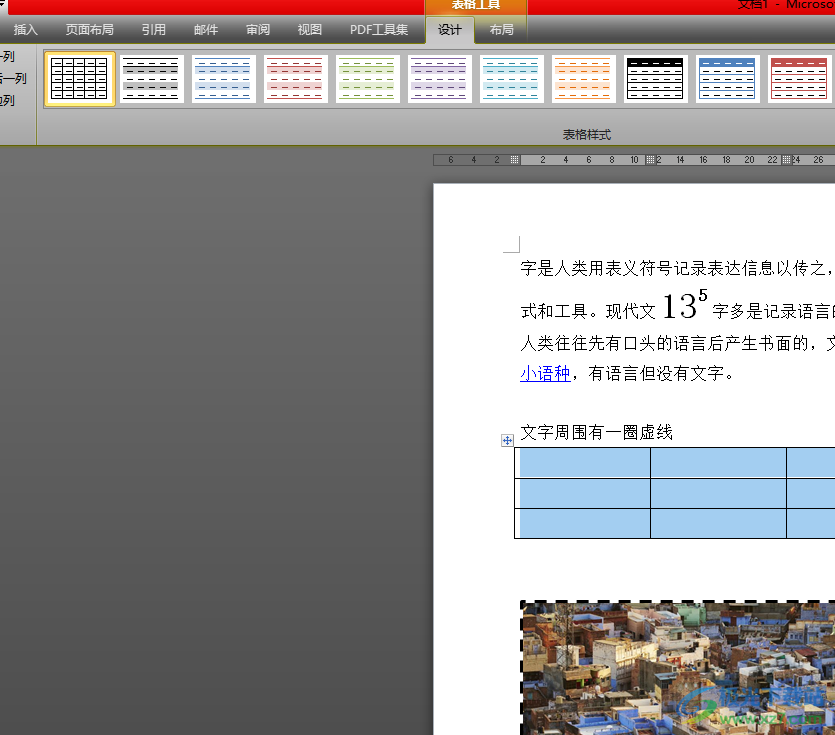Screen dimensions: 835x735
Task: Apply the black header Light List style
Action: [656, 79]
